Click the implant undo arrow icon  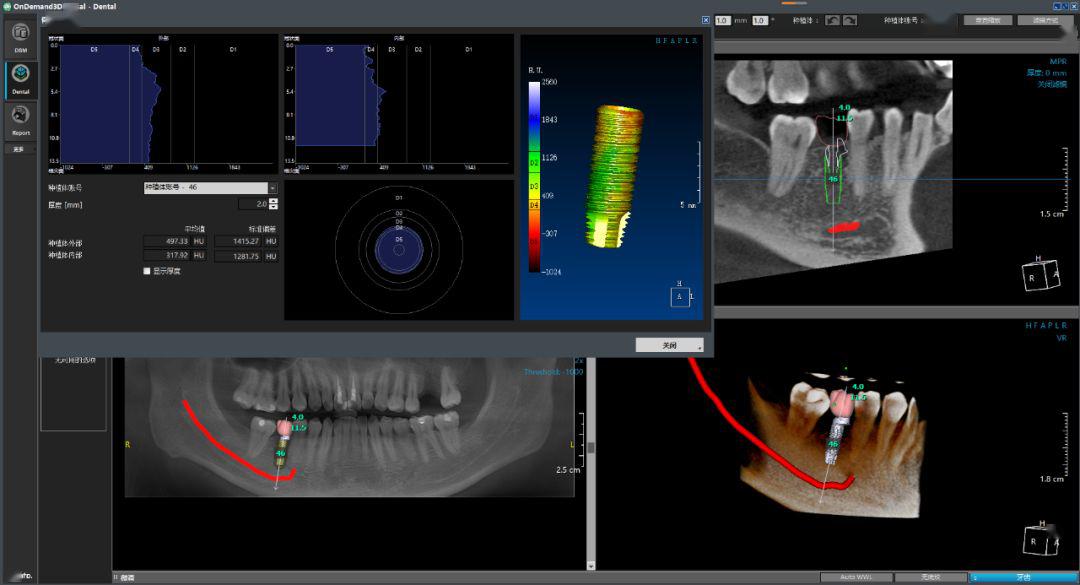tap(832, 20)
